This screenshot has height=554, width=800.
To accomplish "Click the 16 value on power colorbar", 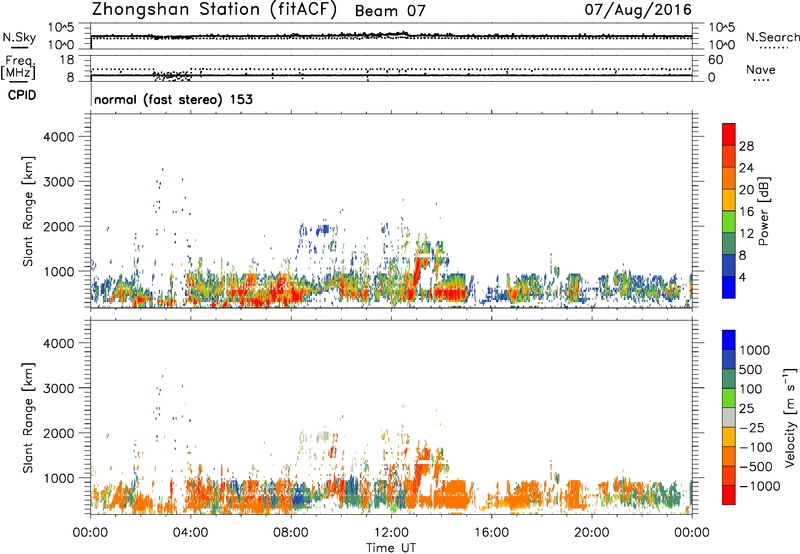I will point(746,212).
